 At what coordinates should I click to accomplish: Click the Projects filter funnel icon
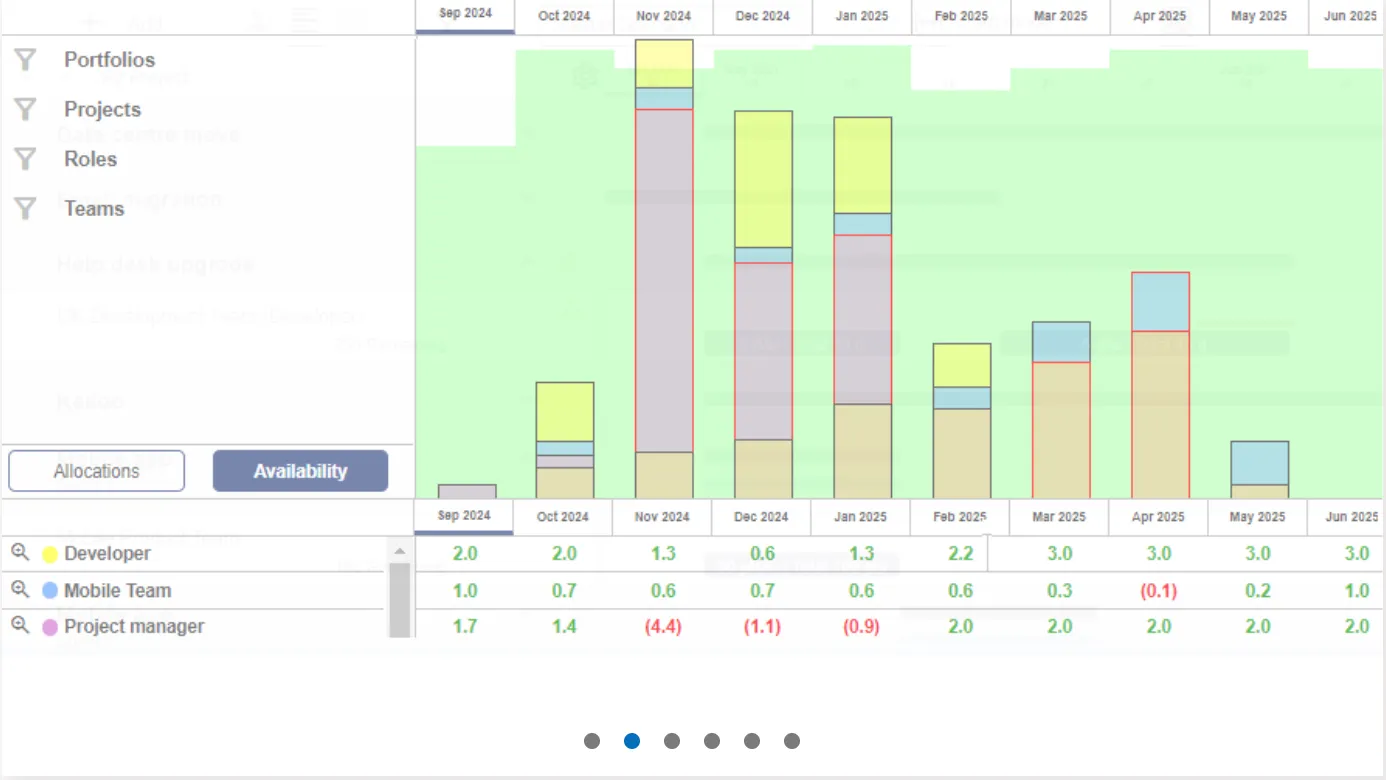(x=25, y=109)
